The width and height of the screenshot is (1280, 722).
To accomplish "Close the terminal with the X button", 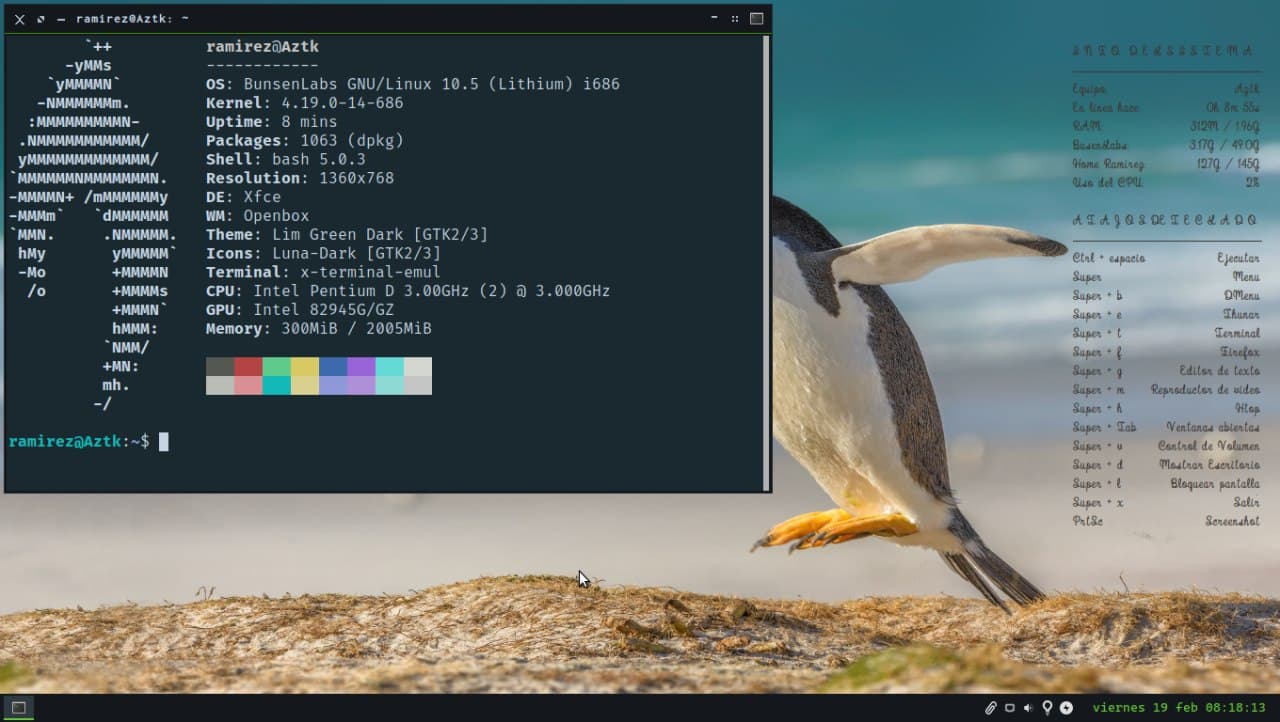I will pyautogui.click(x=19, y=19).
